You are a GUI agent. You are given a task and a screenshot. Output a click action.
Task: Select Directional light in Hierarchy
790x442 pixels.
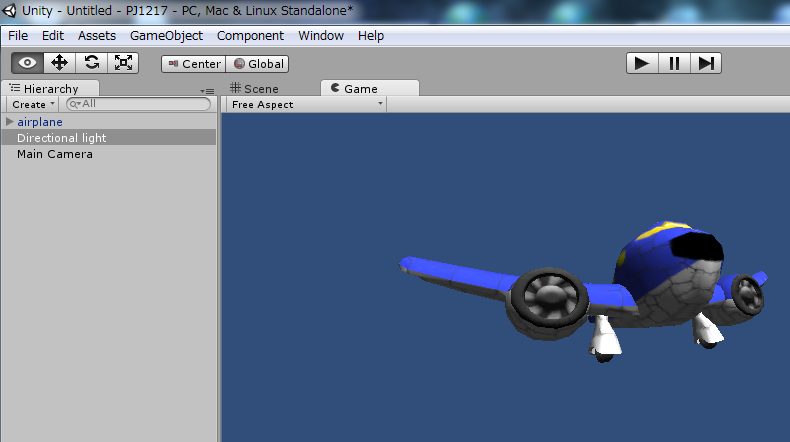point(61,138)
